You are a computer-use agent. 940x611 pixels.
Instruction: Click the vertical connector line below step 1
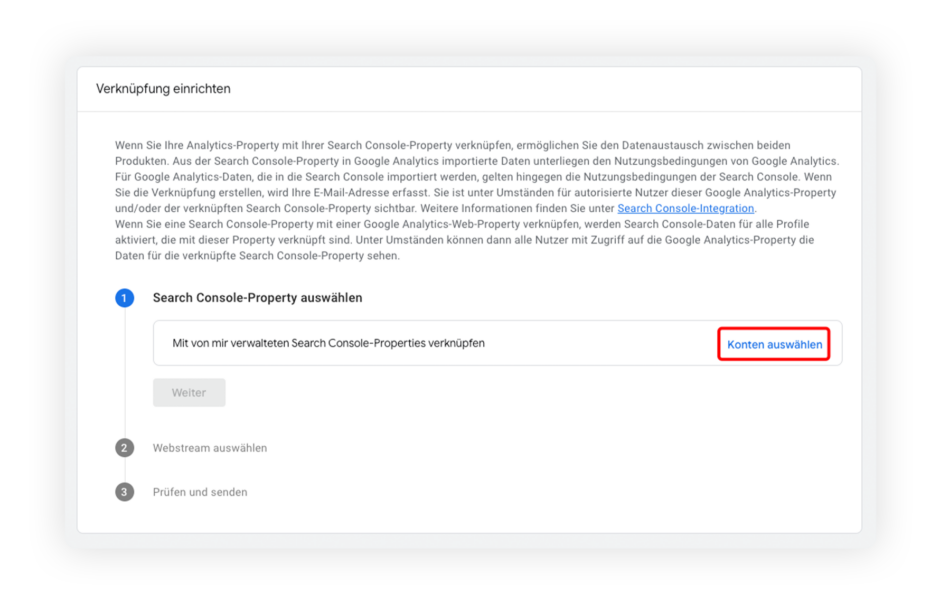(125, 372)
